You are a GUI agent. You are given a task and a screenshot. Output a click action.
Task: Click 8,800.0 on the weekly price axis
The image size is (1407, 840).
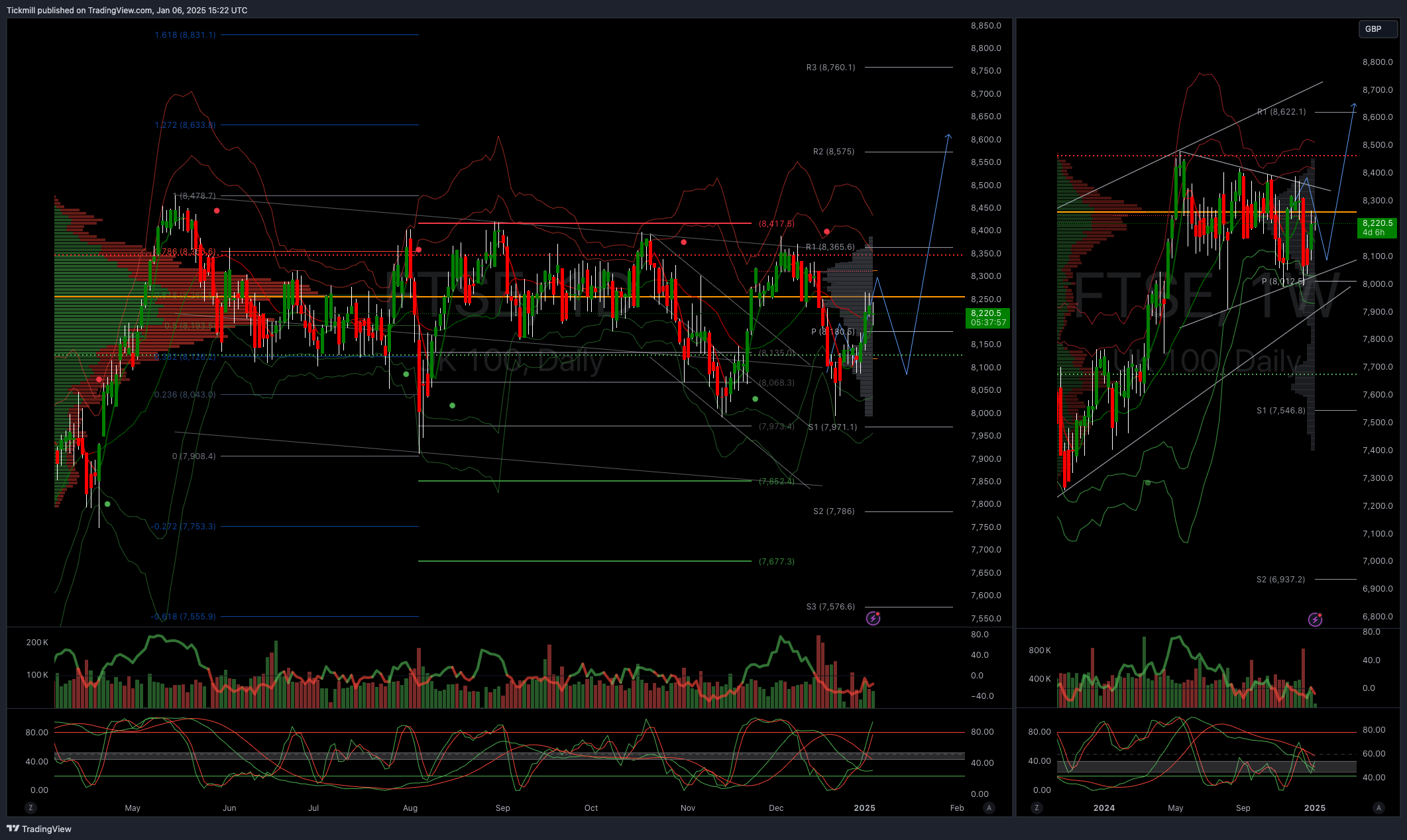coord(1378,62)
